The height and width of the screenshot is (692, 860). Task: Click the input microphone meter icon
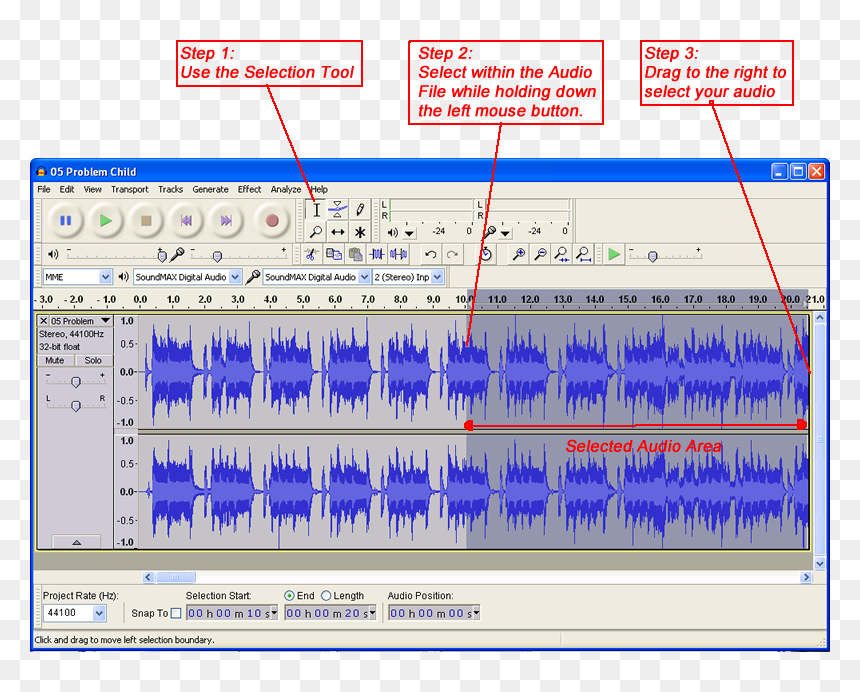(x=489, y=232)
